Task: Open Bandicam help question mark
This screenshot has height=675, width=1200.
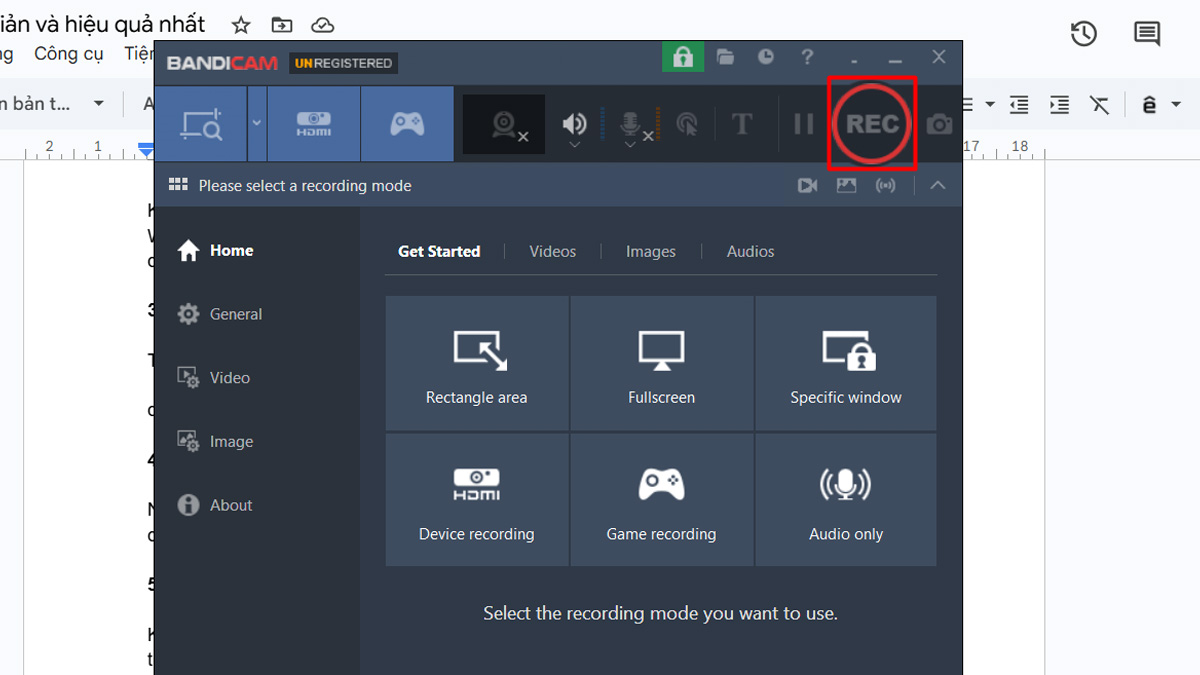Action: pyautogui.click(x=807, y=57)
